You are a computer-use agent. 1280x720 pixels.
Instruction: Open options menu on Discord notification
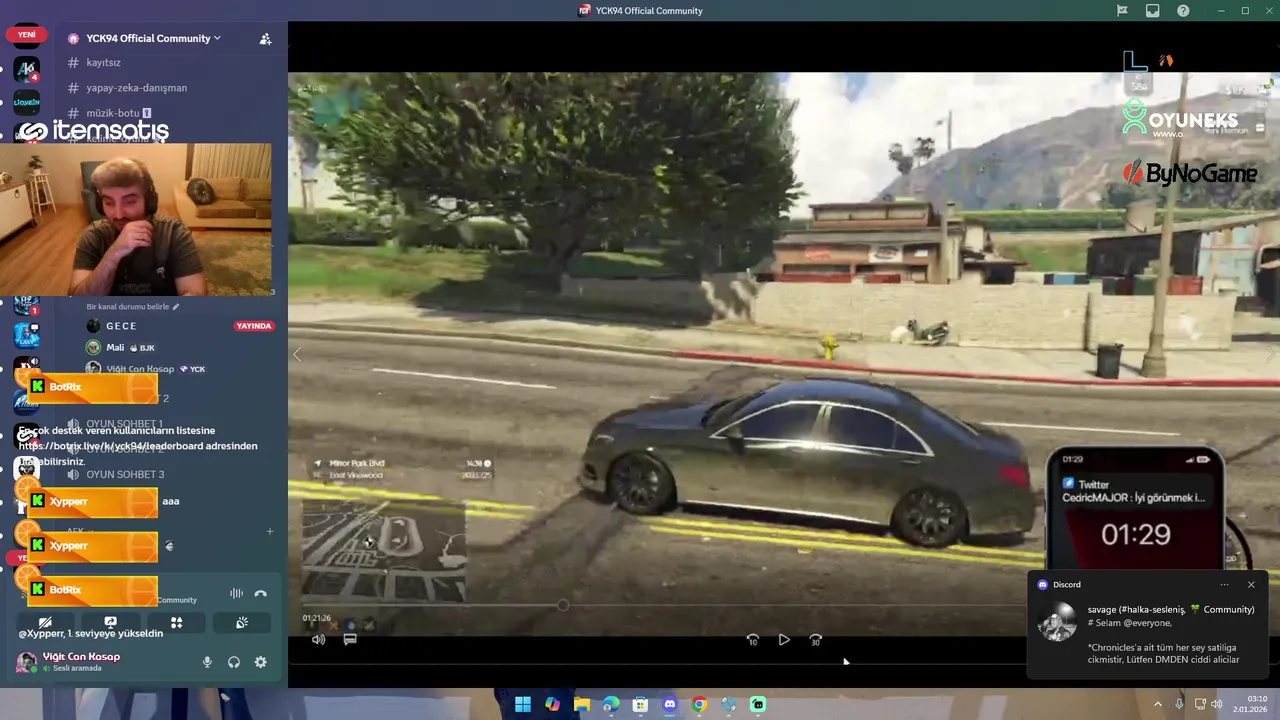1225,584
